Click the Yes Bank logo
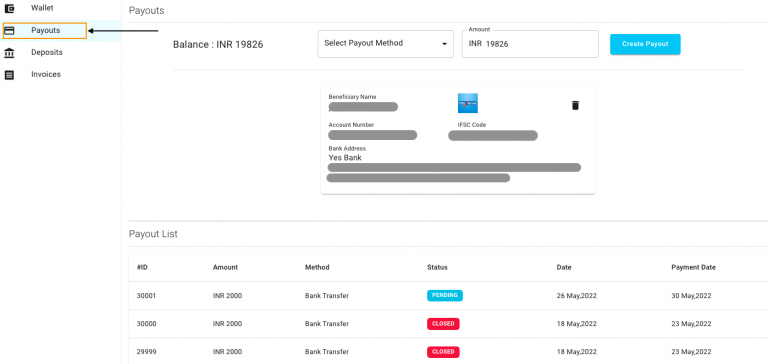 click(x=468, y=103)
